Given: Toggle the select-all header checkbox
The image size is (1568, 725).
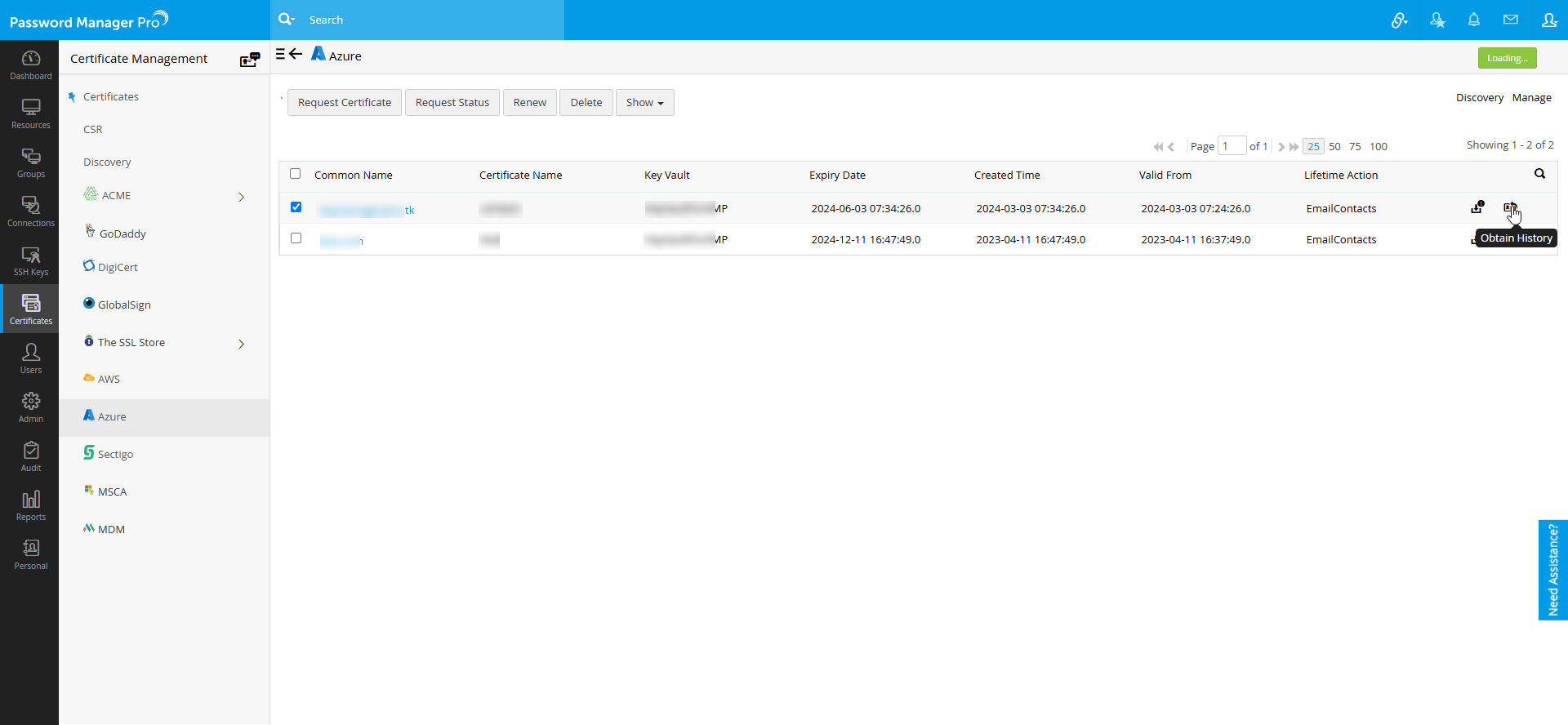Looking at the screenshot, I should tap(296, 174).
